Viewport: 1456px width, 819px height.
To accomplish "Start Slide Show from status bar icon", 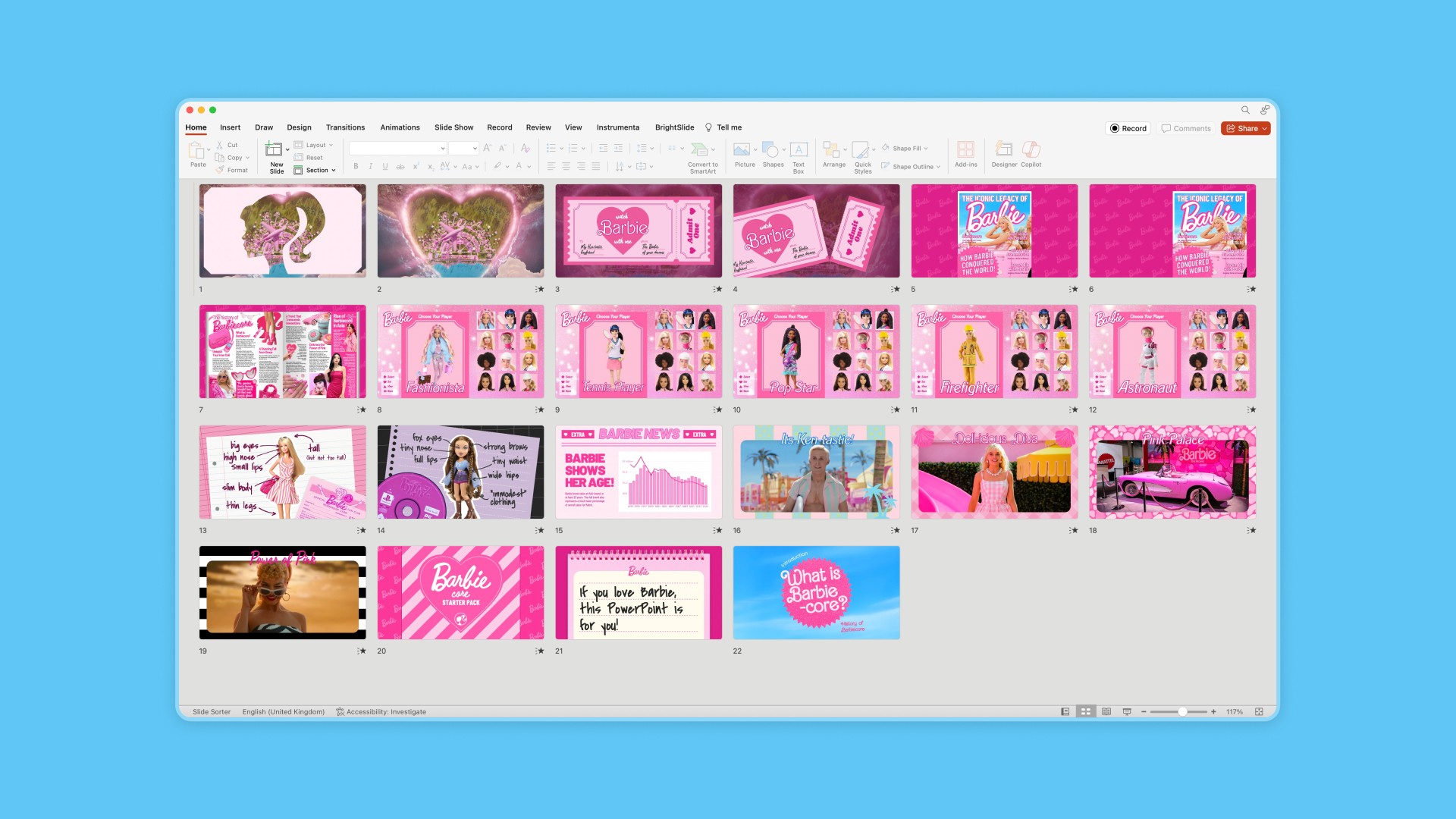I will point(1127,712).
